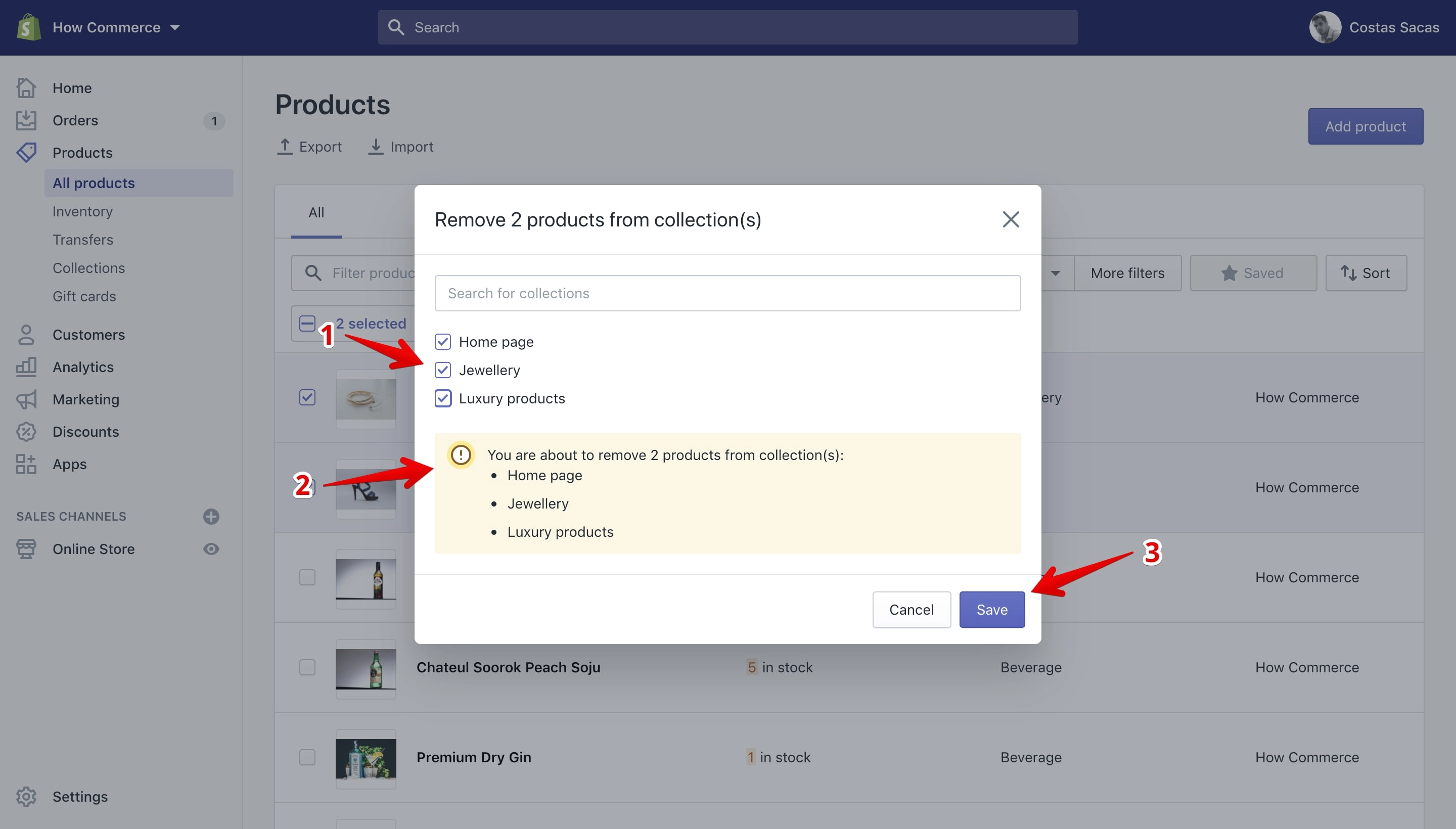1456x829 pixels.
Task: Click the warning exclamation icon
Action: 461,454
